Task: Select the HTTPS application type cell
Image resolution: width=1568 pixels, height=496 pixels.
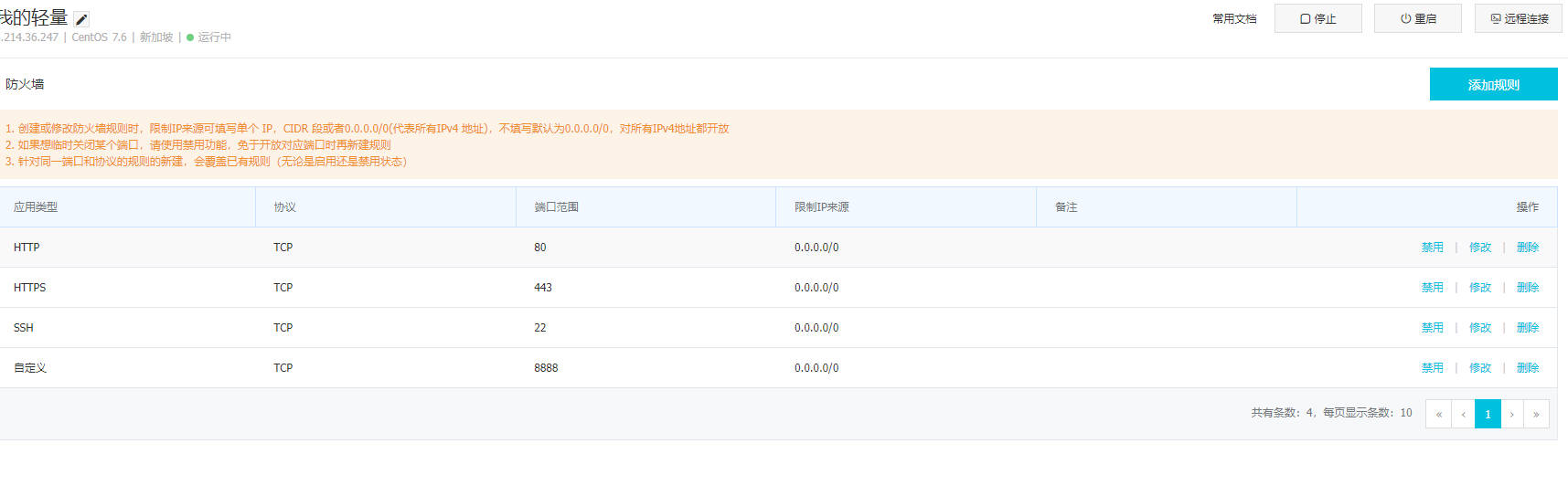Action: click(x=29, y=287)
